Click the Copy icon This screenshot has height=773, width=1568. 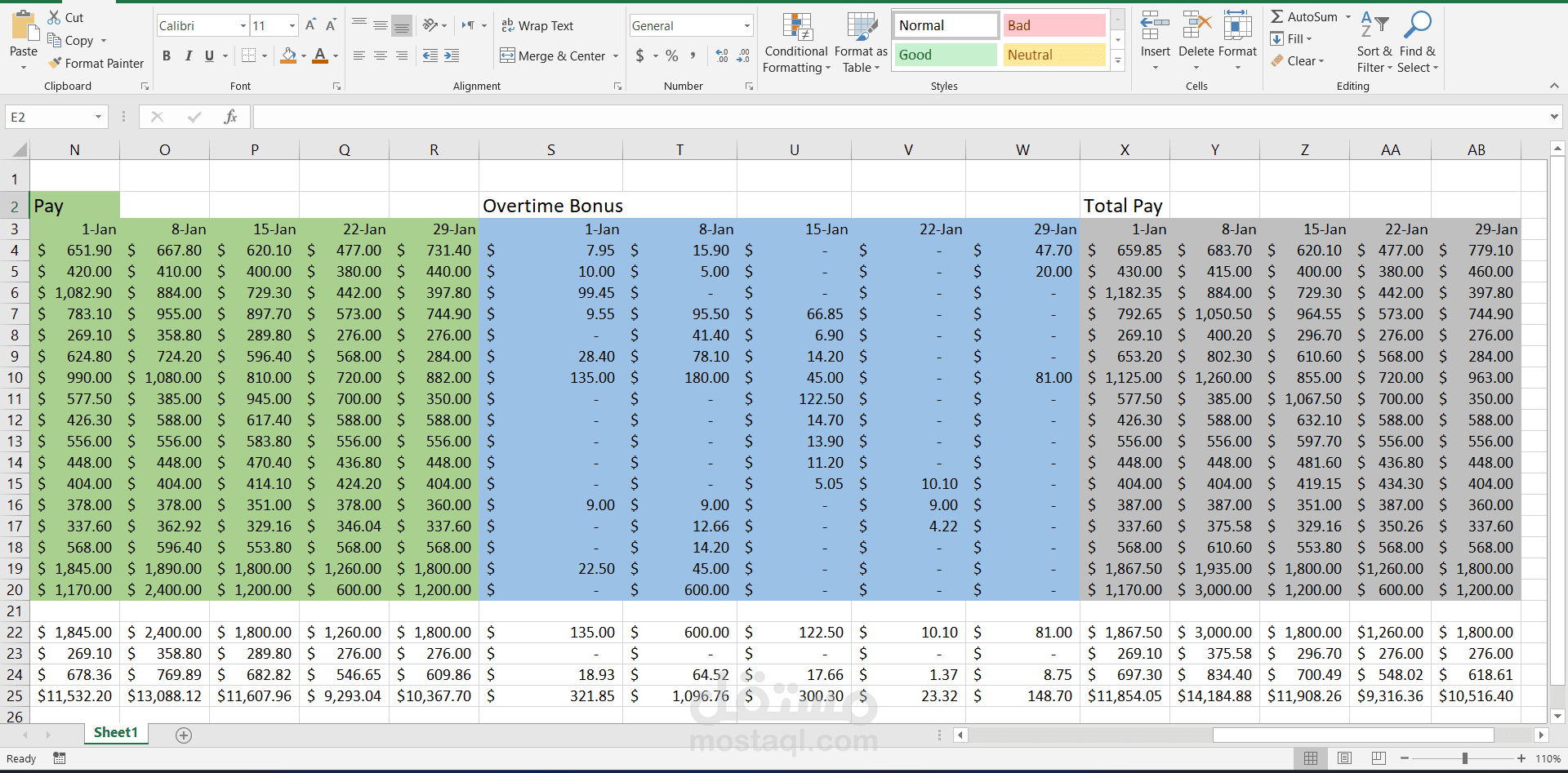55,40
